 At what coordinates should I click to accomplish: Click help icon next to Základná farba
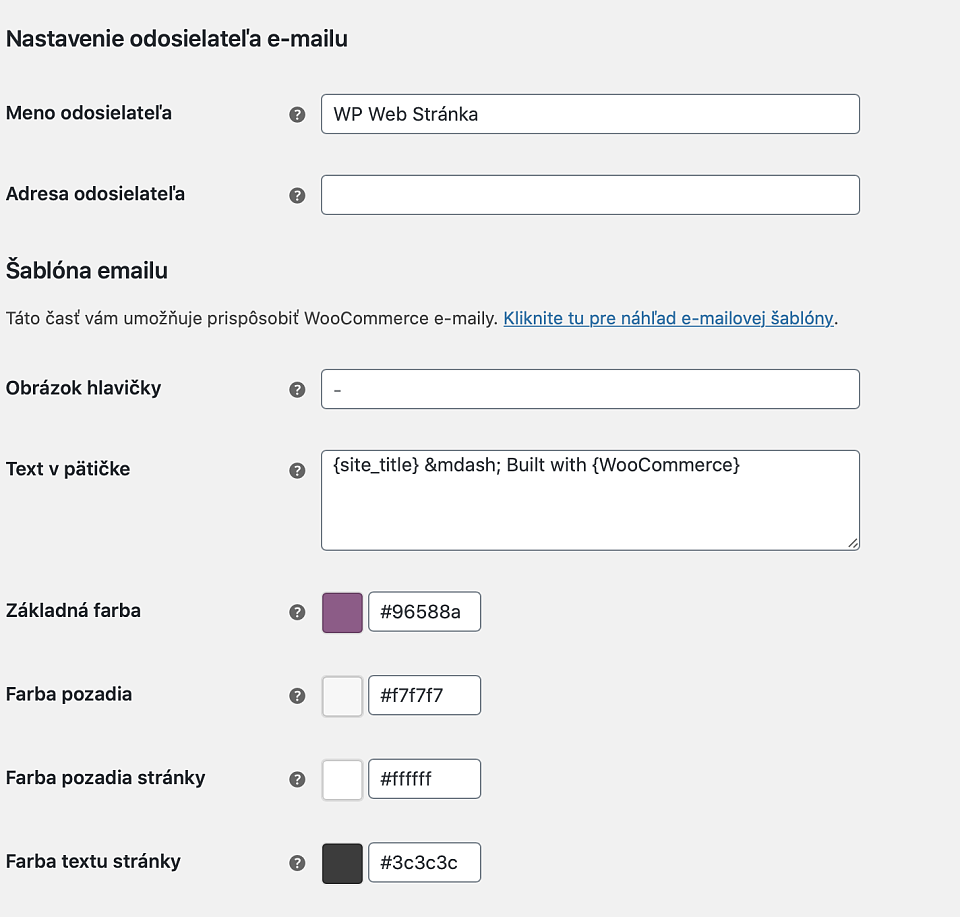click(x=297, y=612)
